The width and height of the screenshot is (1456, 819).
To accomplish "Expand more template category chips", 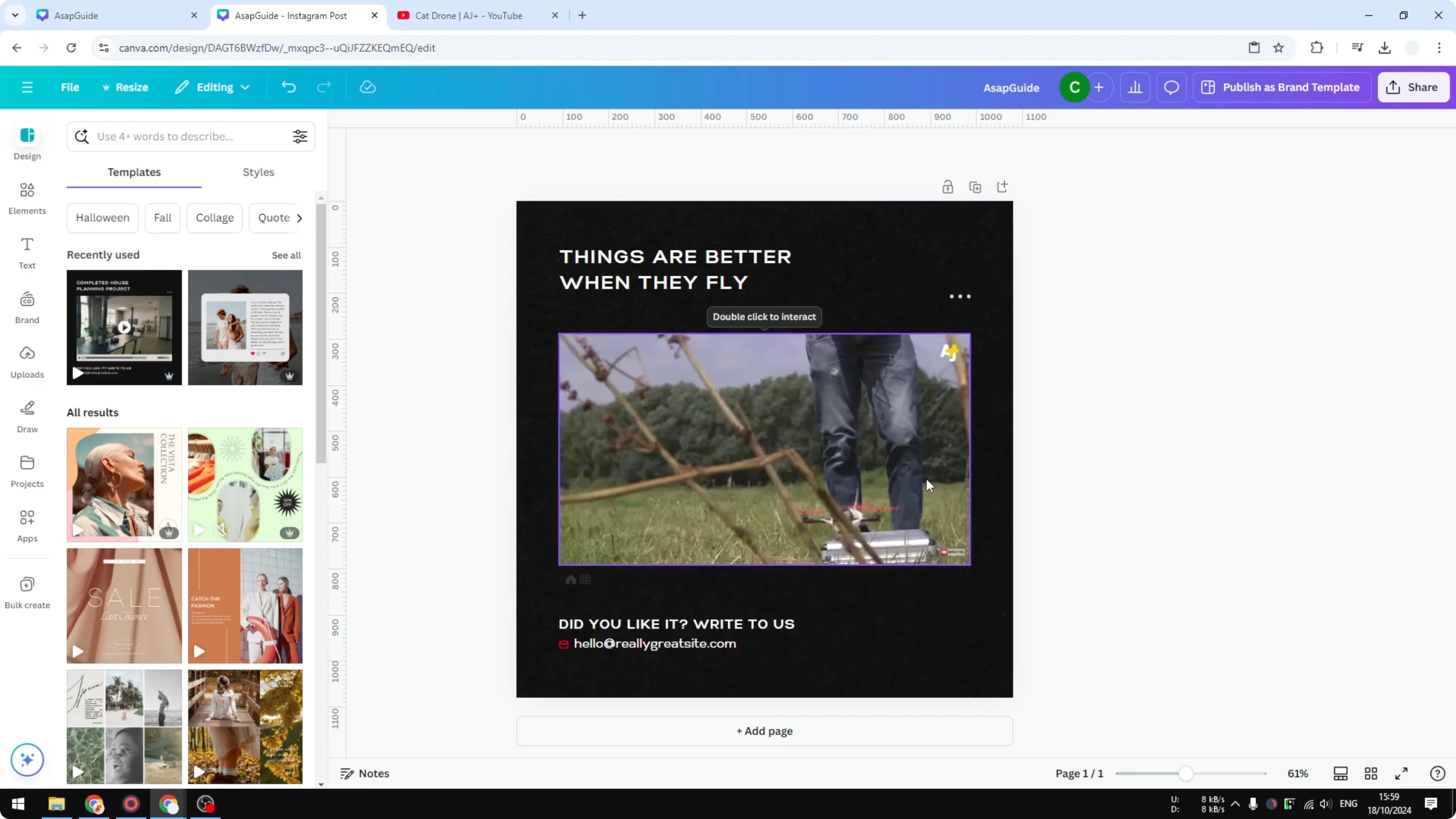I will point(300,218).
